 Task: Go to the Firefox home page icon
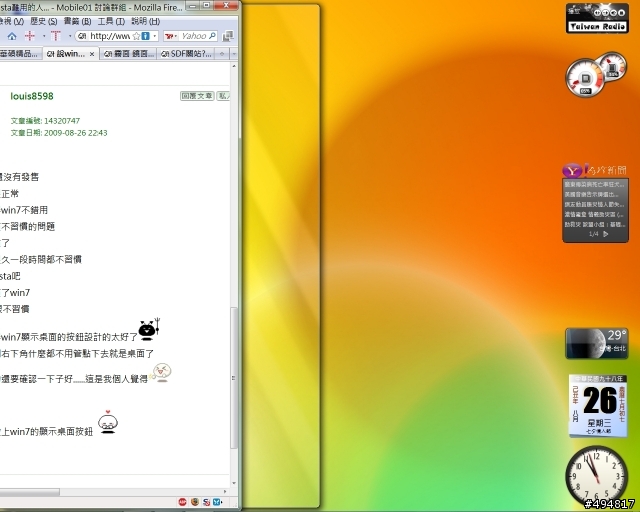(x=12, y=36)
